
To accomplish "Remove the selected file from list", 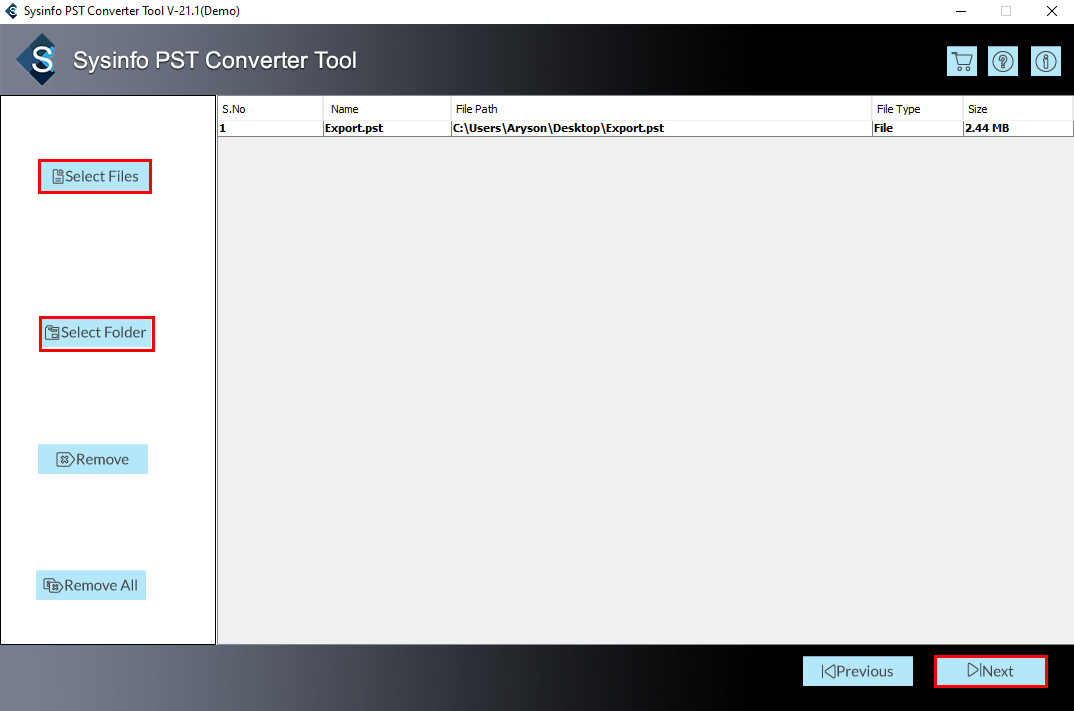I will pos(92,459).
